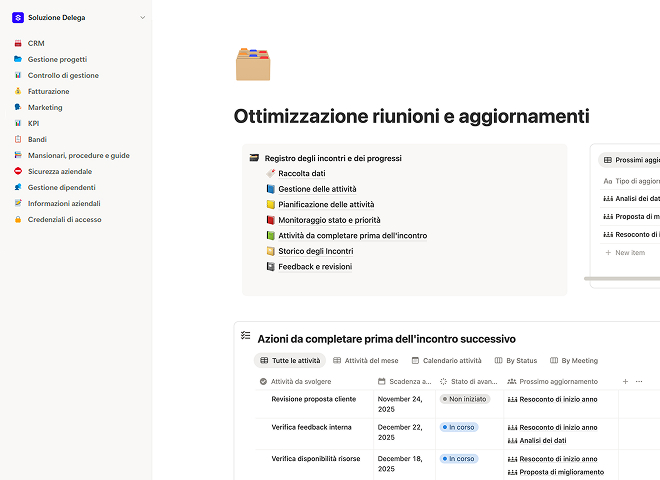This screenshot has height=480, width=660.
Task: Click the horizontal scrollbar under Prossimi aggiornamenti
Action: (622, 279)
